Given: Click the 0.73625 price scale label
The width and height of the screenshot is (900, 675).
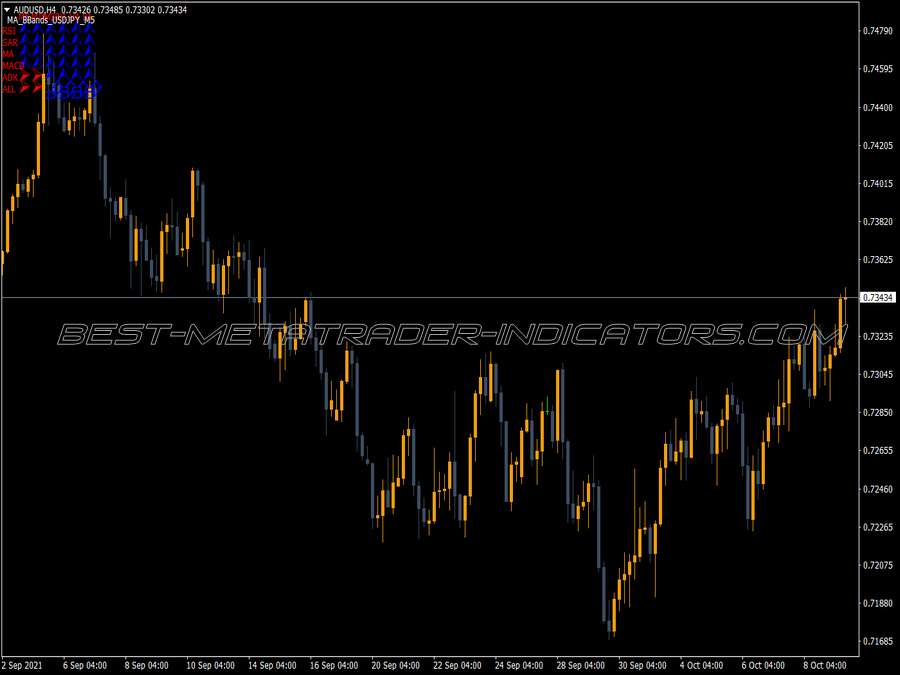Looking at the screenshot, I should pyautogui.click(x=878, y=259).
